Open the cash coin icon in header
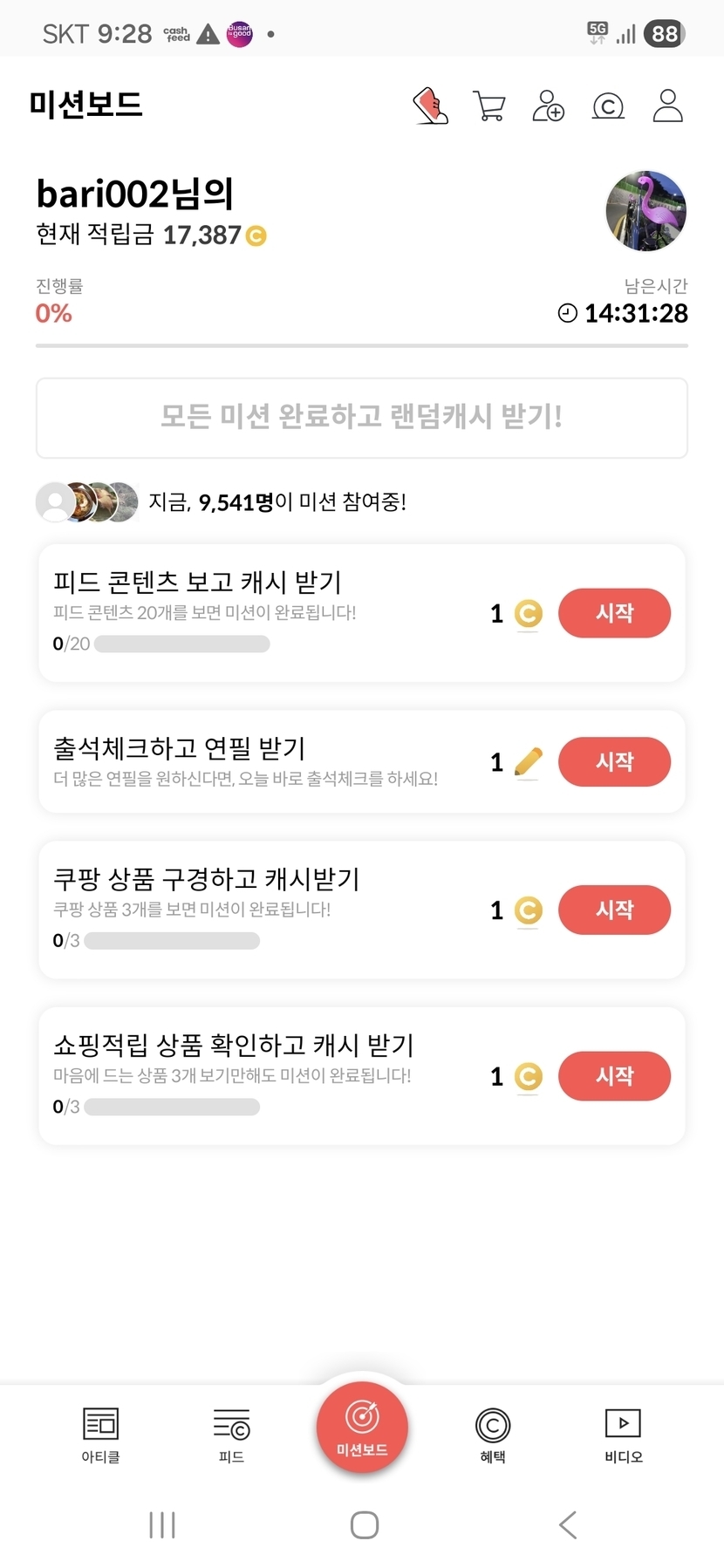This screenshot has width=724, height=1568. (608, 106)
